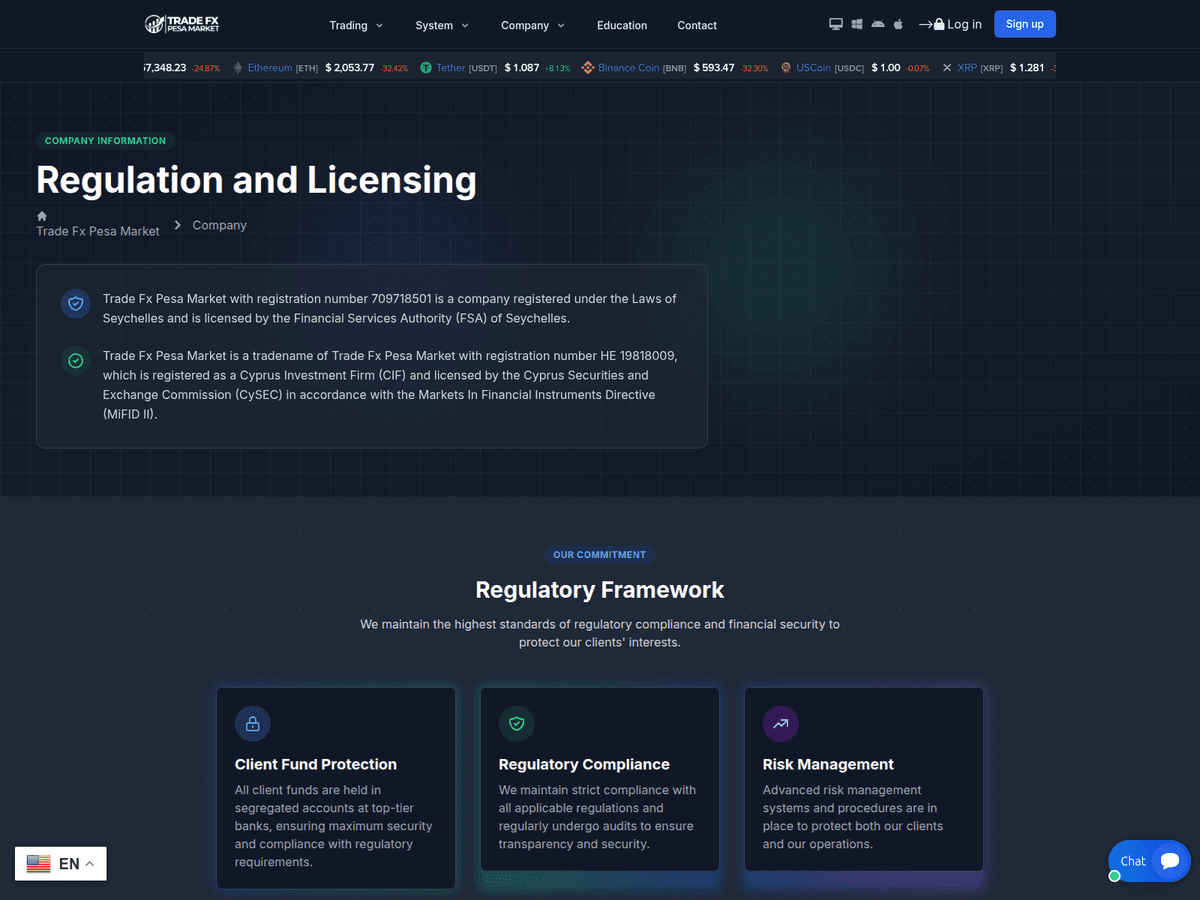
Task: Click the Risk Management card title
Action: point(828,764)
